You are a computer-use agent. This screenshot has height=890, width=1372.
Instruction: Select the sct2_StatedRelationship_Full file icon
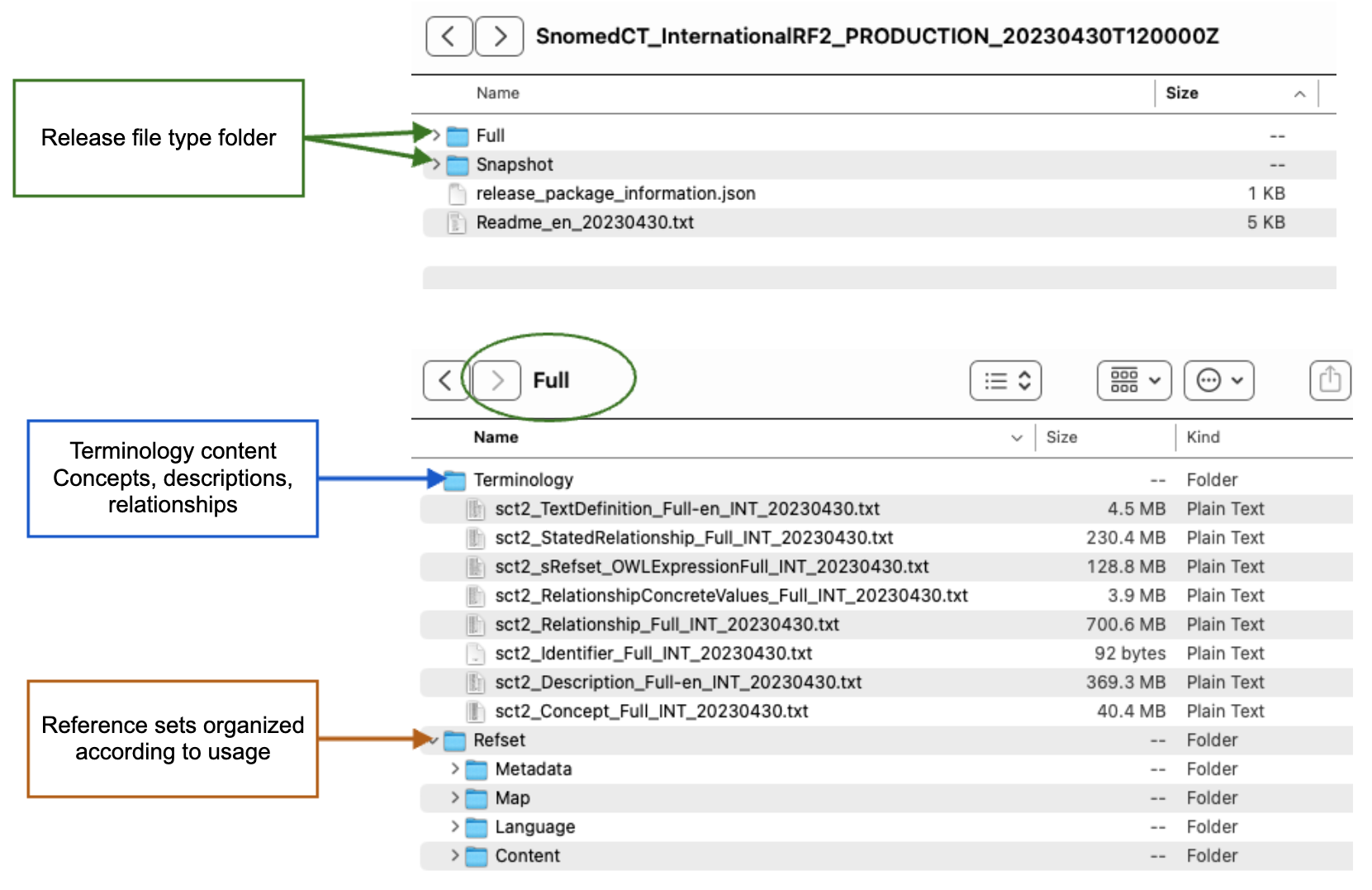(x=476, y=538)
